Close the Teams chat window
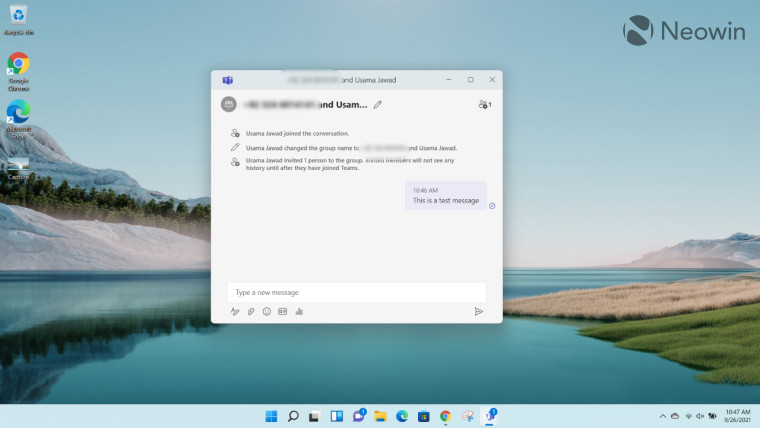The height and width of the screenshot is (428, 760). [x=492, y=79]
